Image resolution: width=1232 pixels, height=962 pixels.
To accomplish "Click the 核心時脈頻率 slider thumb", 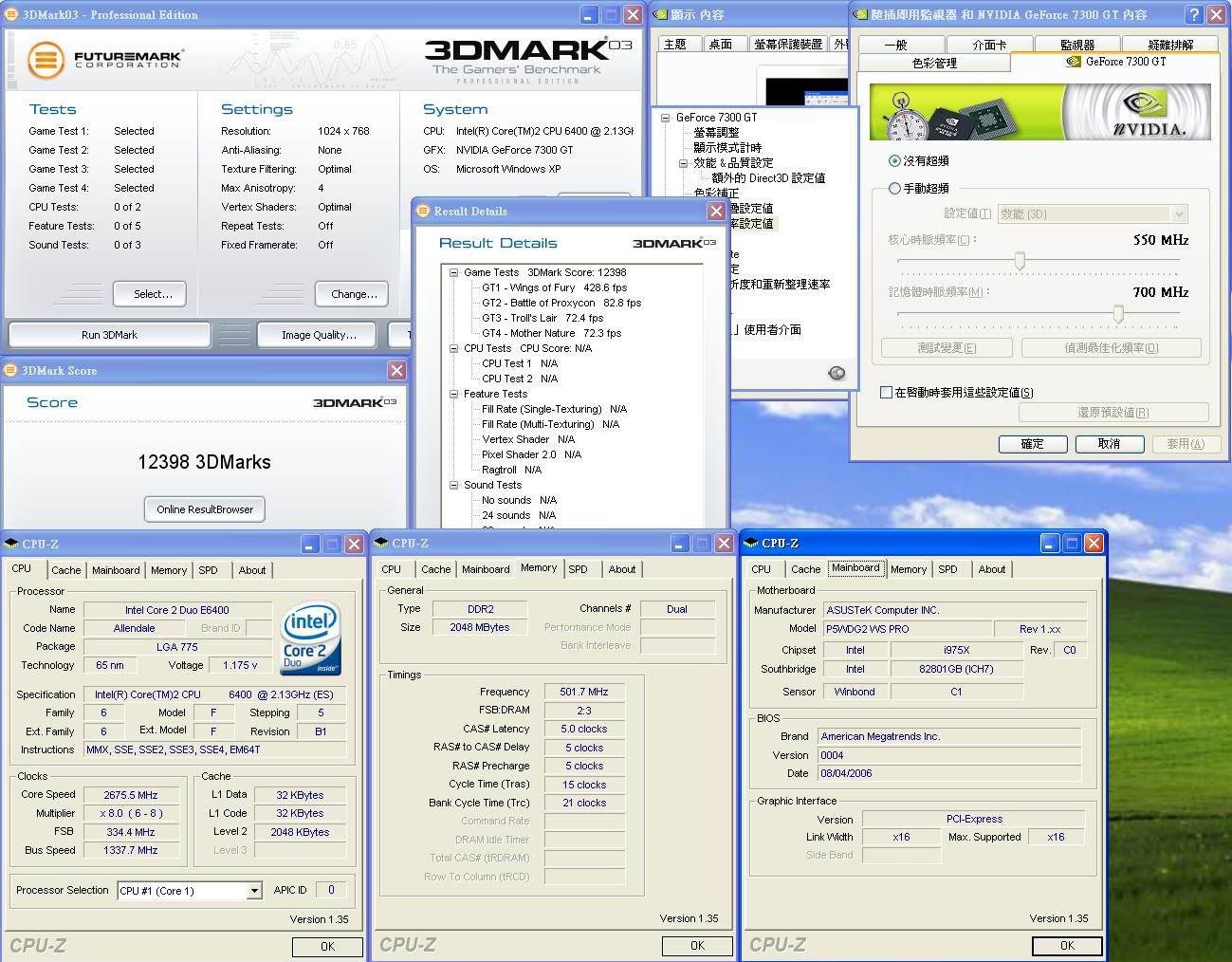I will pyautogui.click(x=1020, y=260).
